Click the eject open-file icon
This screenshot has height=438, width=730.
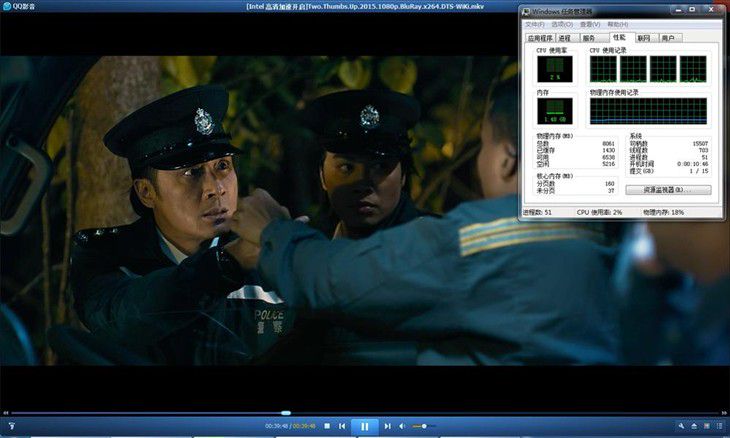click(x=694, y=426)
